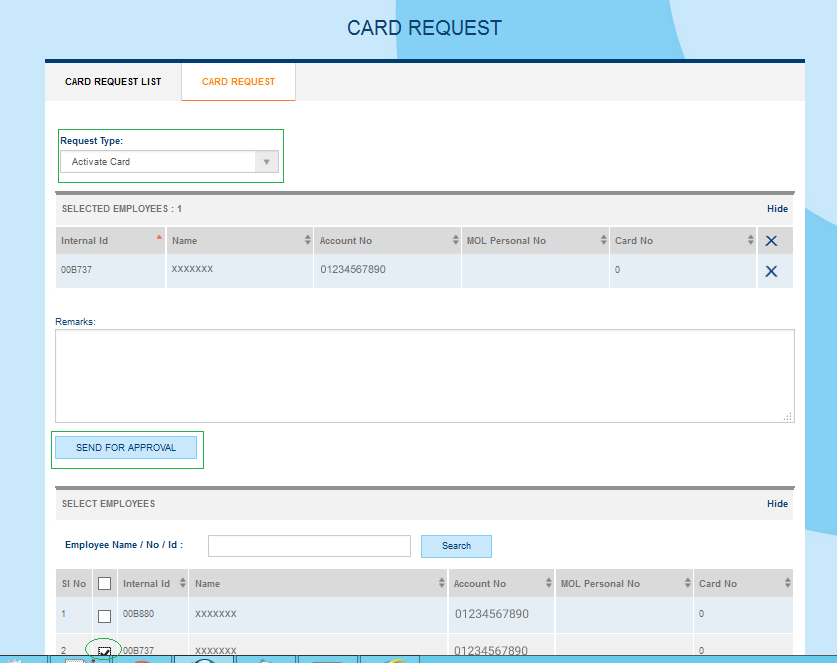The height and width of the screenshot is (663, 837).
Task: Remove employee 00B737 using row X icon
Action: point(771,272)
